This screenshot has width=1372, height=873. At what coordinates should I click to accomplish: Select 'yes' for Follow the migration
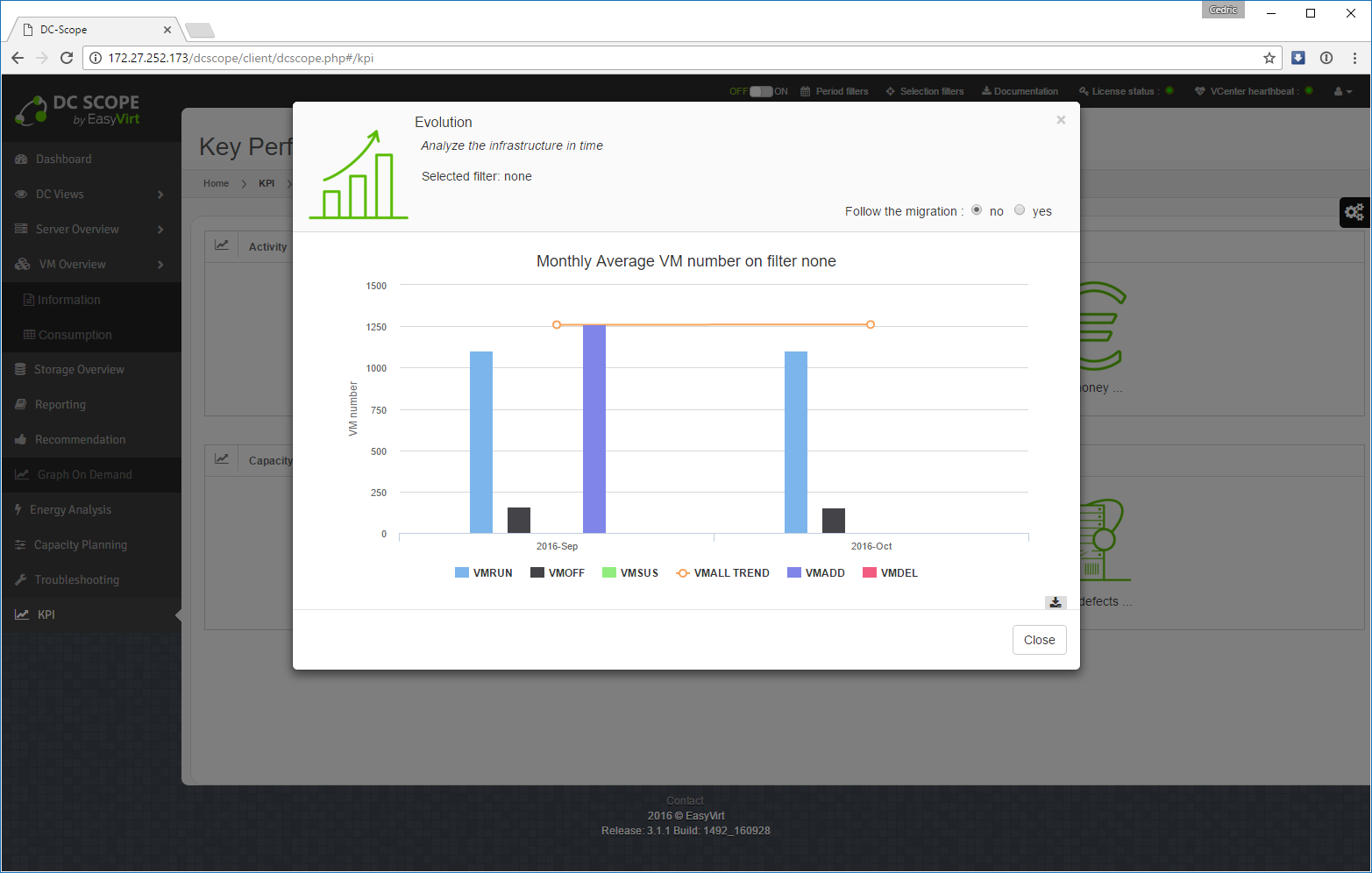(x=1020, y=210)
